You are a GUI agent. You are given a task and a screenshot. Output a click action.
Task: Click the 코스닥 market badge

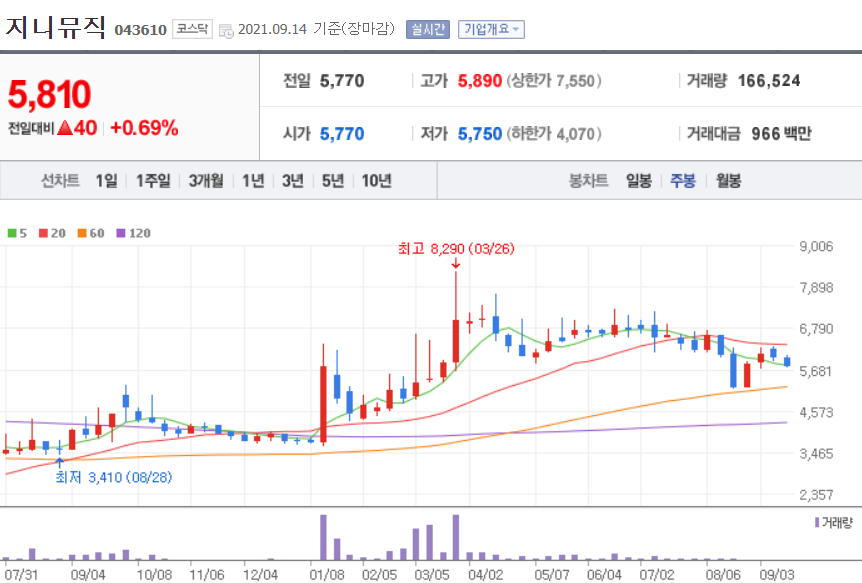coord(191,29)
